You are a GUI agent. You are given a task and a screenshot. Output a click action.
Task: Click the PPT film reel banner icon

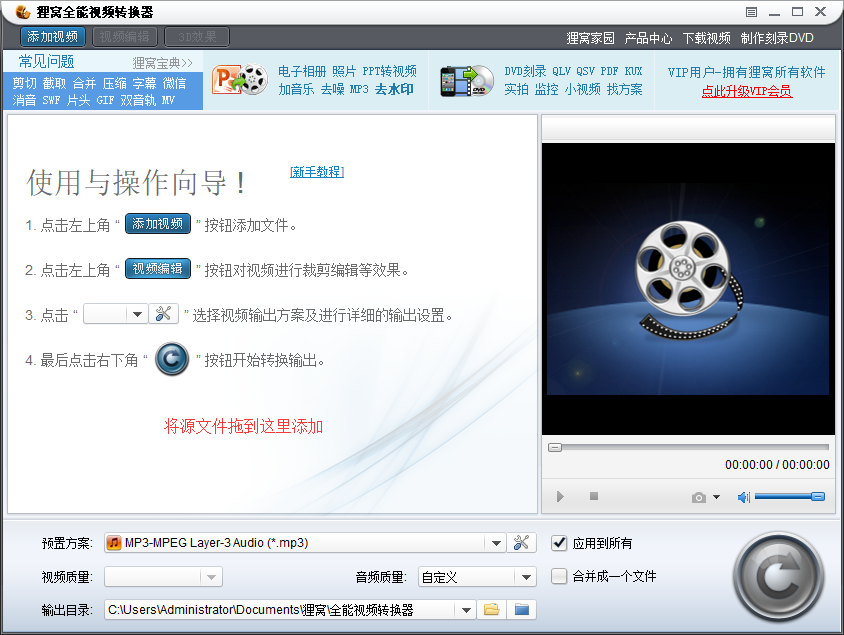[240, 80]
